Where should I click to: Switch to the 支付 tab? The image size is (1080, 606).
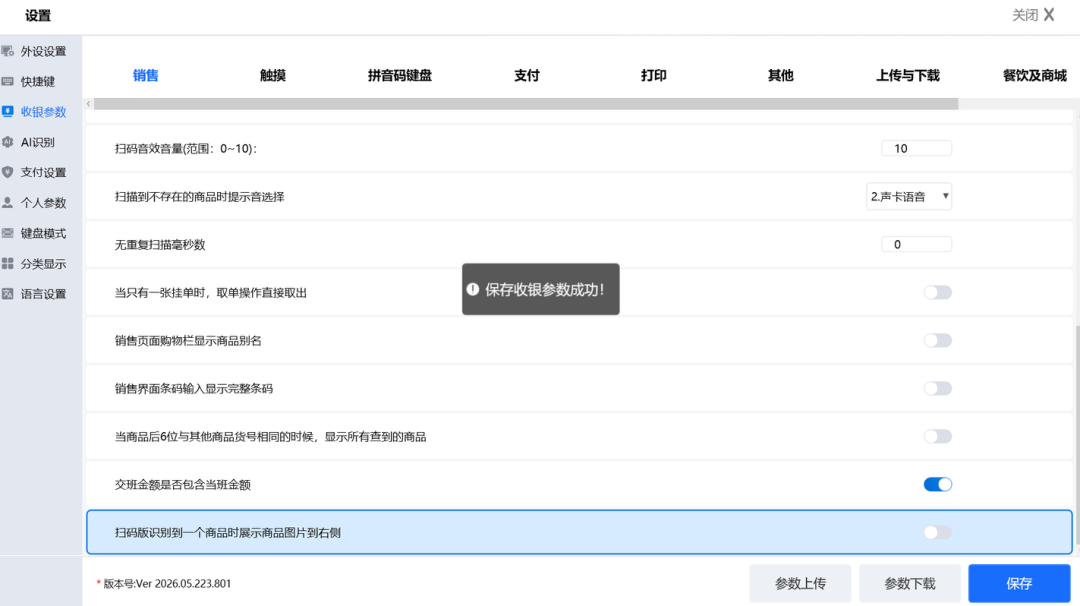[x=527, y=76]
